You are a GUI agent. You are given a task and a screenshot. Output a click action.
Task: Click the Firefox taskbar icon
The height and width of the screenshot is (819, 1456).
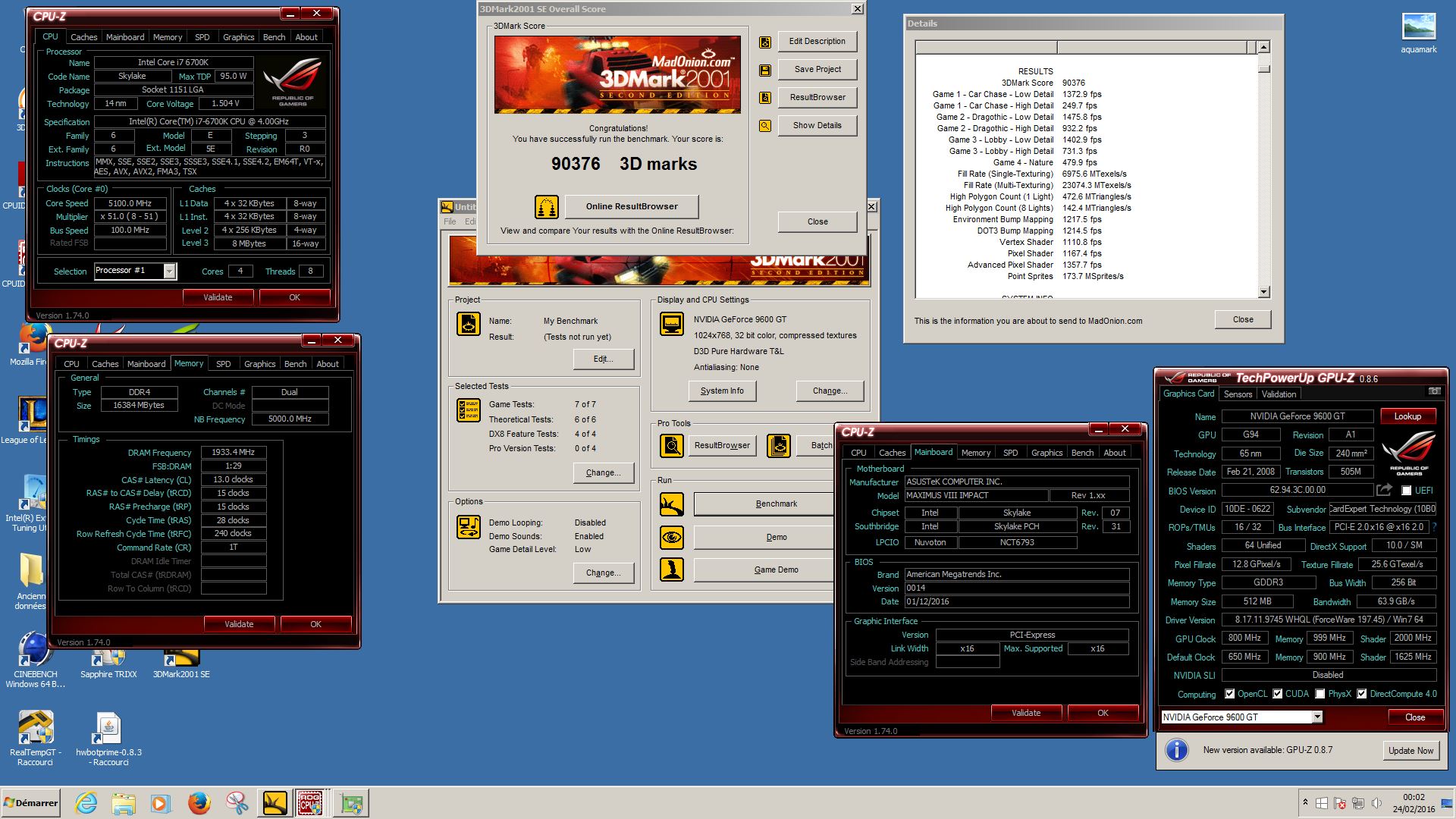[x=199, y=803]
